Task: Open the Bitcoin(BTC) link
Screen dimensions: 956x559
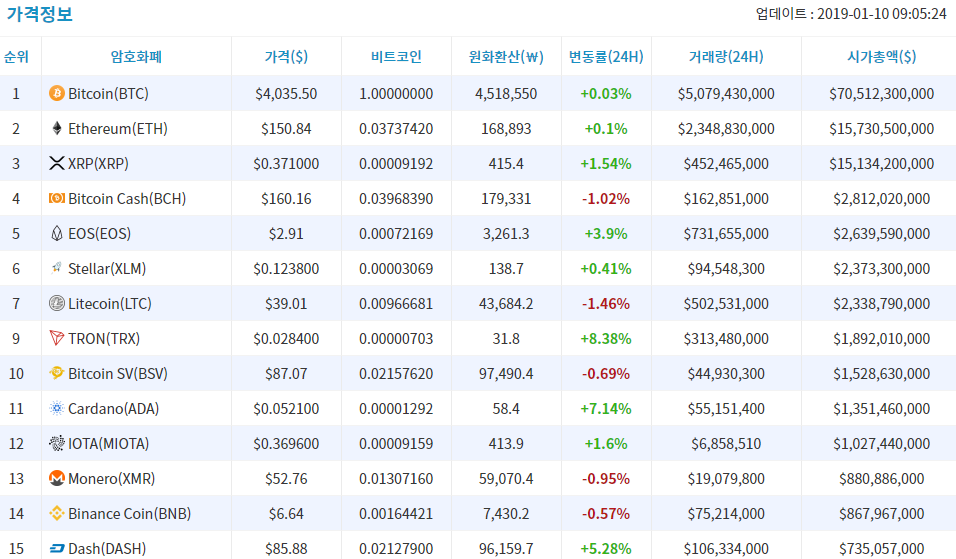Action: pos(109,94)
